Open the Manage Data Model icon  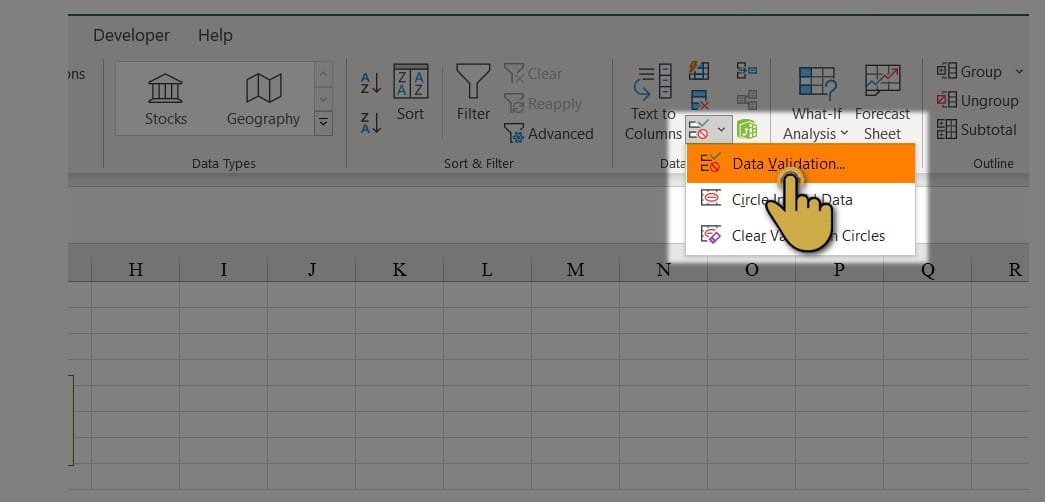click(746, 129)
